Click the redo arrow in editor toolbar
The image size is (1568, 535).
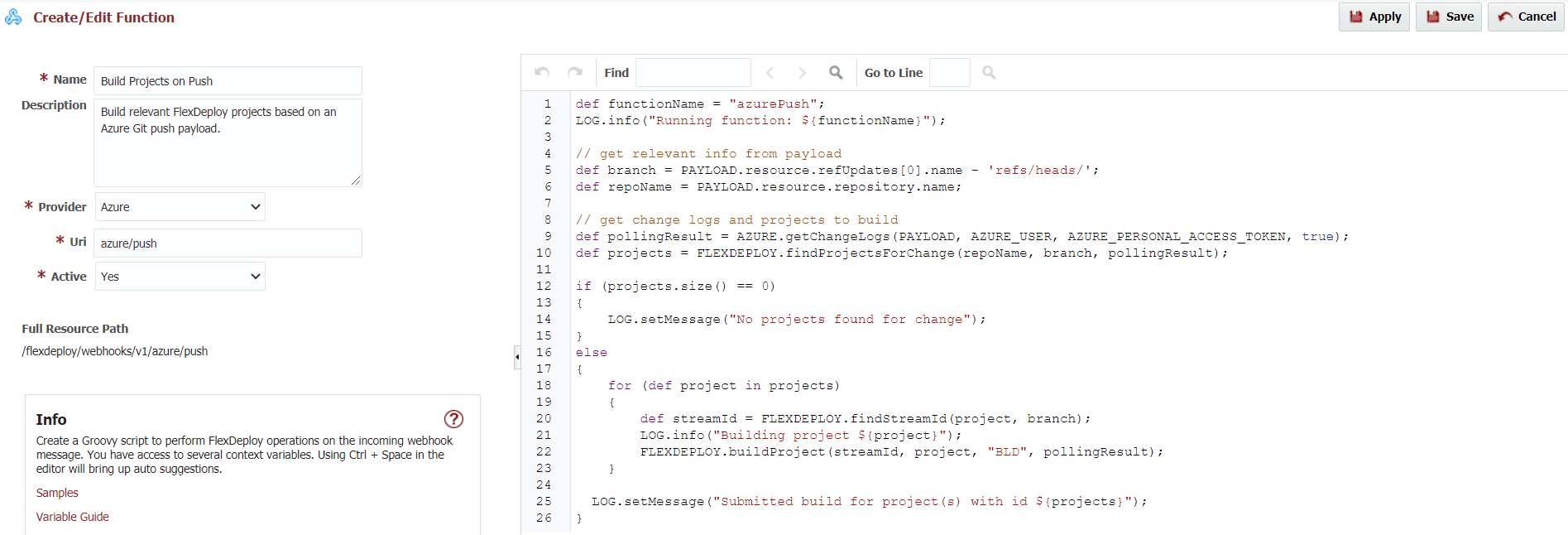click(x=575, y=72)
